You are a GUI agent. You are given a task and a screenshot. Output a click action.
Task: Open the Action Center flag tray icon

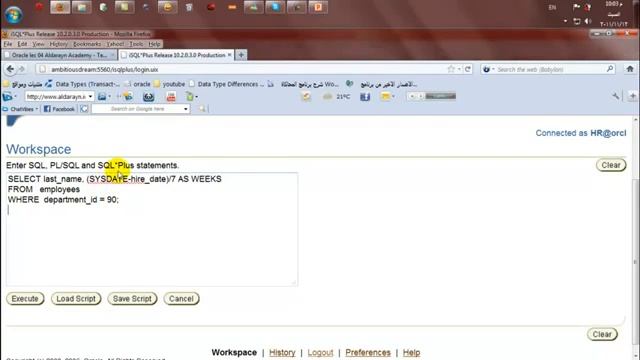[576, 7]
